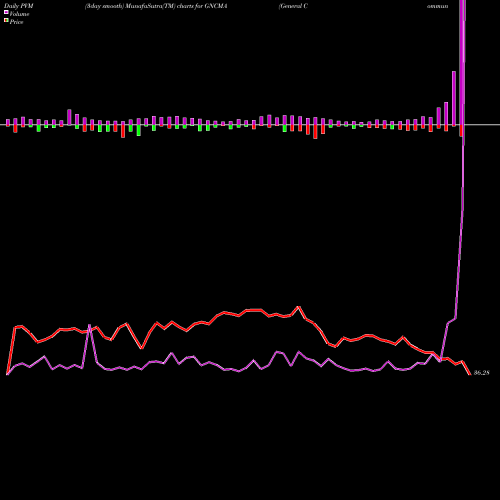The width and height of the screenshot is (500, 500).
Task: Click the tallest magenta volume bar at the right edge
Action: (462, 63)
